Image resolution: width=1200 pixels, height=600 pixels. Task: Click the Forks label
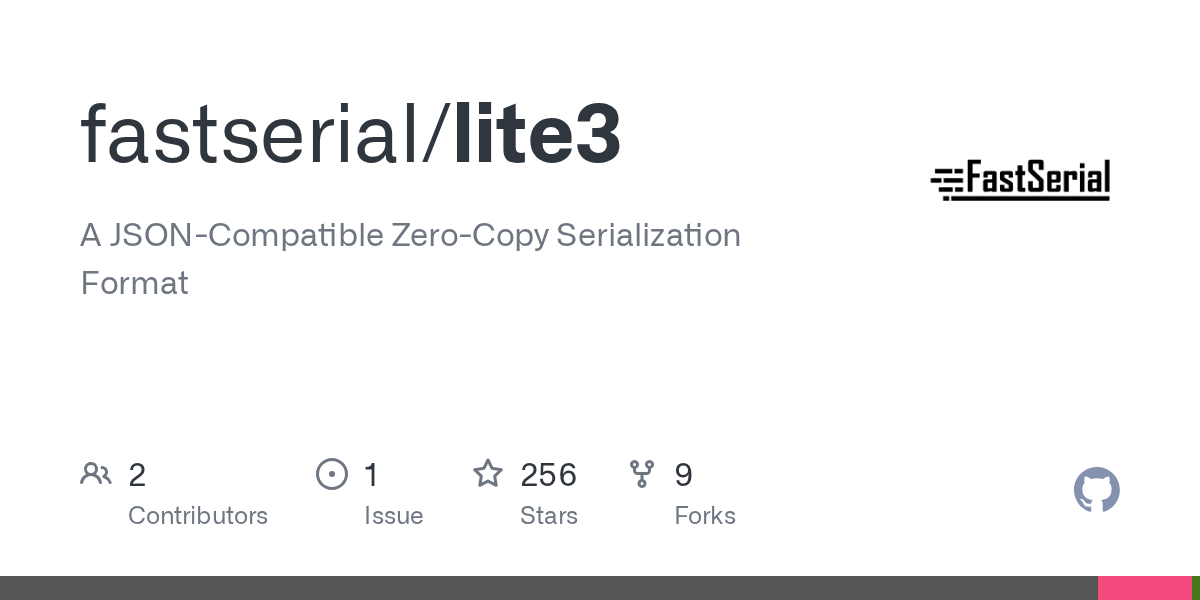click(705, 516)
